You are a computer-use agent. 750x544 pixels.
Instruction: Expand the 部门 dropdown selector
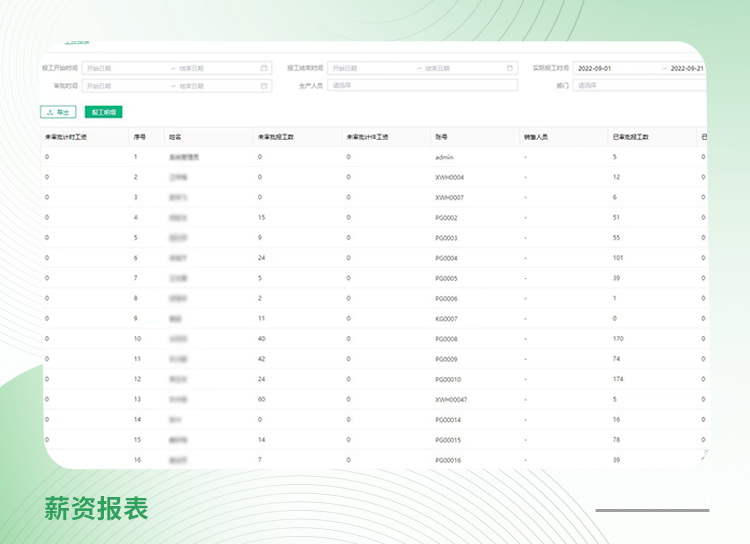(x=640, y=86)
